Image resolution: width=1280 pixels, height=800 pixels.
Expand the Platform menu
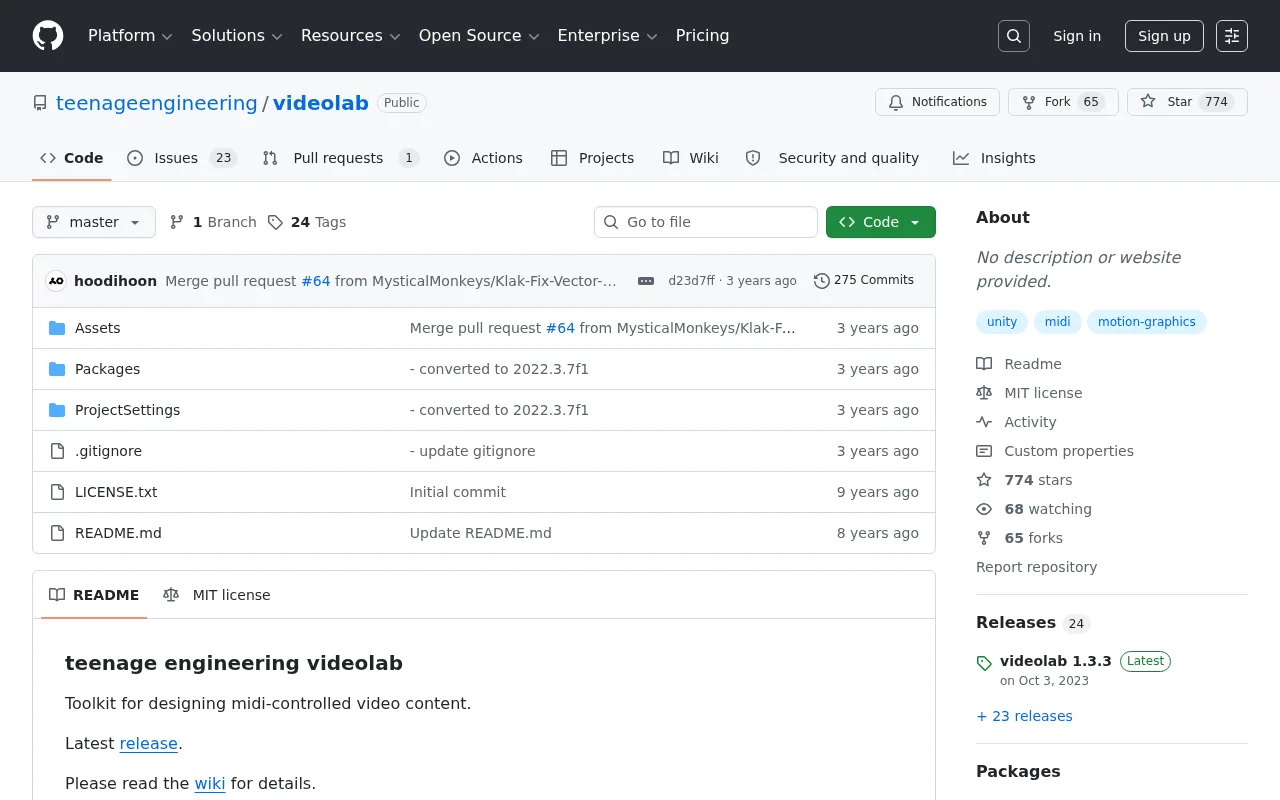pos(130,36)
